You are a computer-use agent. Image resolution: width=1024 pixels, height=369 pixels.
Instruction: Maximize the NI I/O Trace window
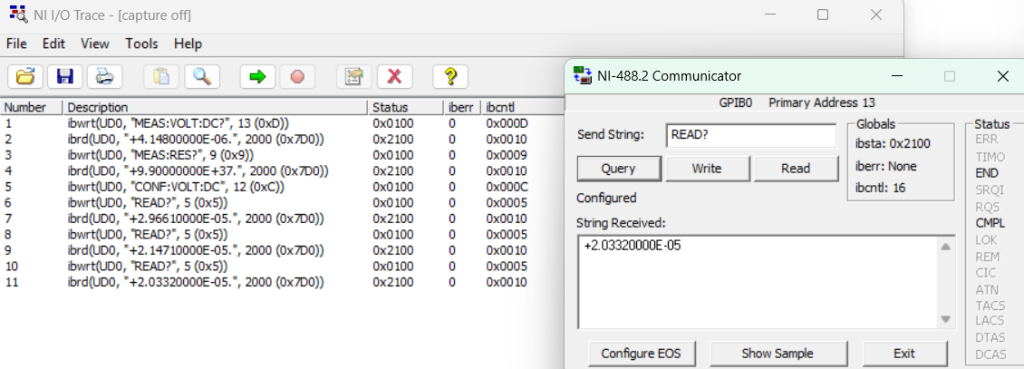[823, 14]
